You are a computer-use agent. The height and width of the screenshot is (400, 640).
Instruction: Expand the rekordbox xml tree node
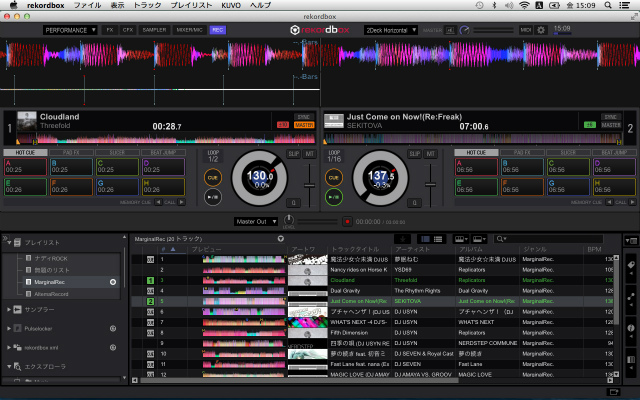point(9,348)
